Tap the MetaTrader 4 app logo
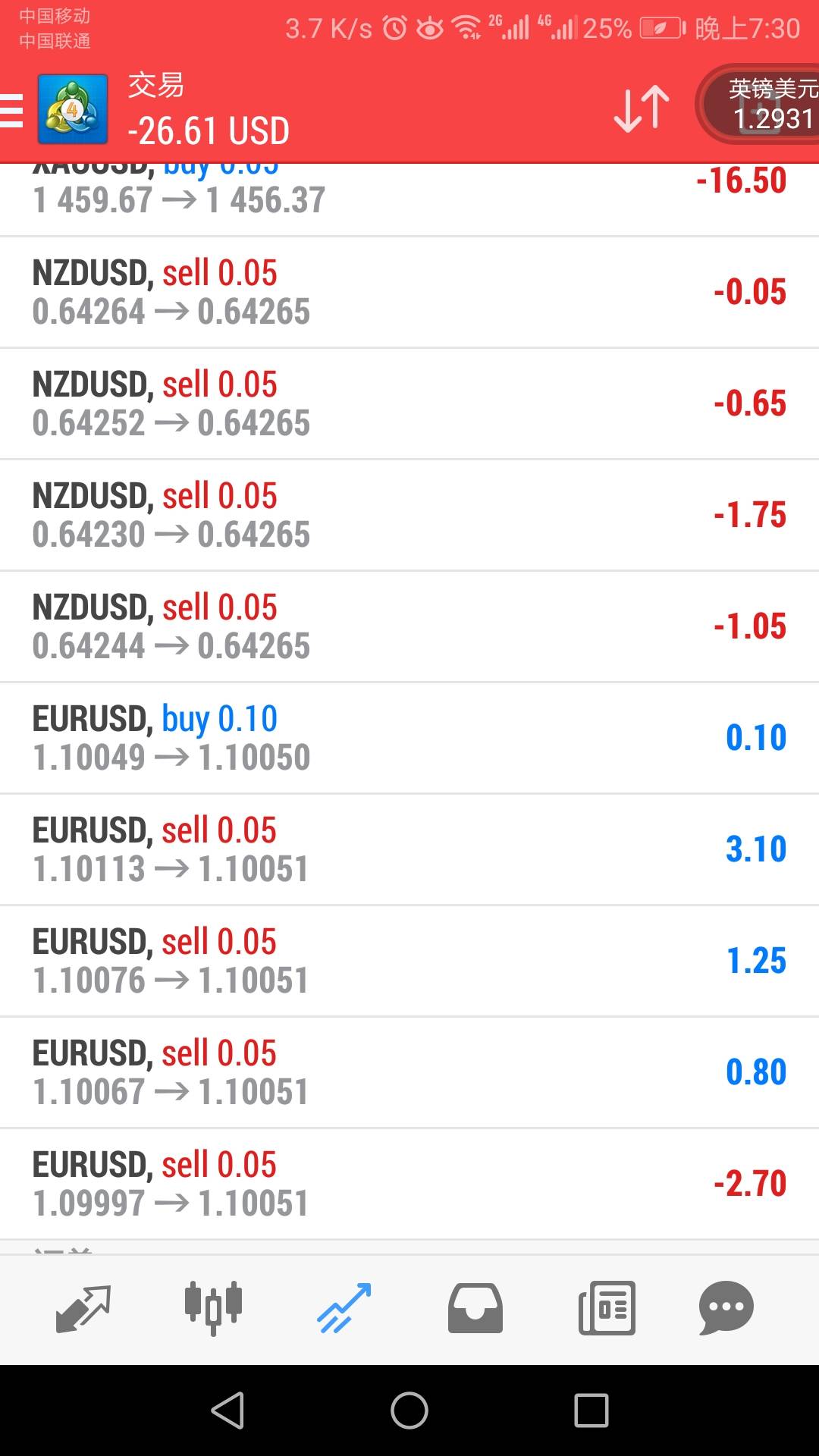The image size is (819, 1456). pos(72,109)
